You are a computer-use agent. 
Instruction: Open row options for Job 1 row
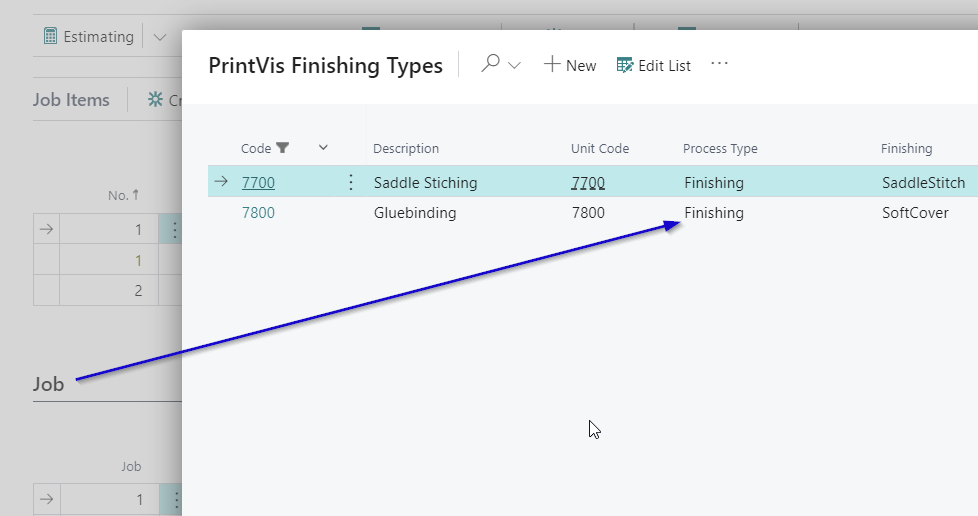click(x=175, y=499)
